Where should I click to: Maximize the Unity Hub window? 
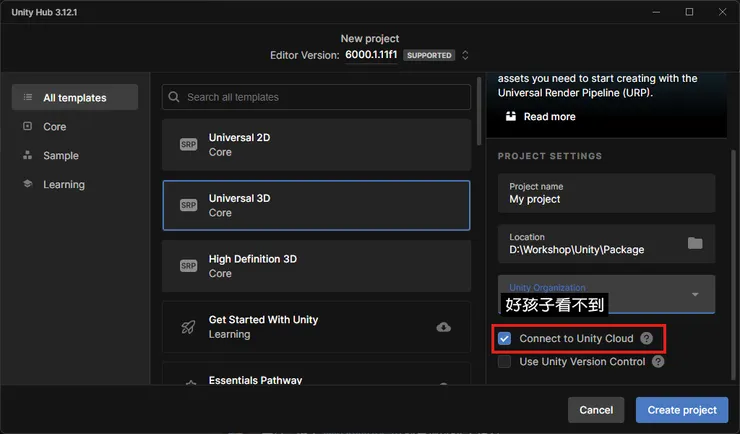click(689, 12)
